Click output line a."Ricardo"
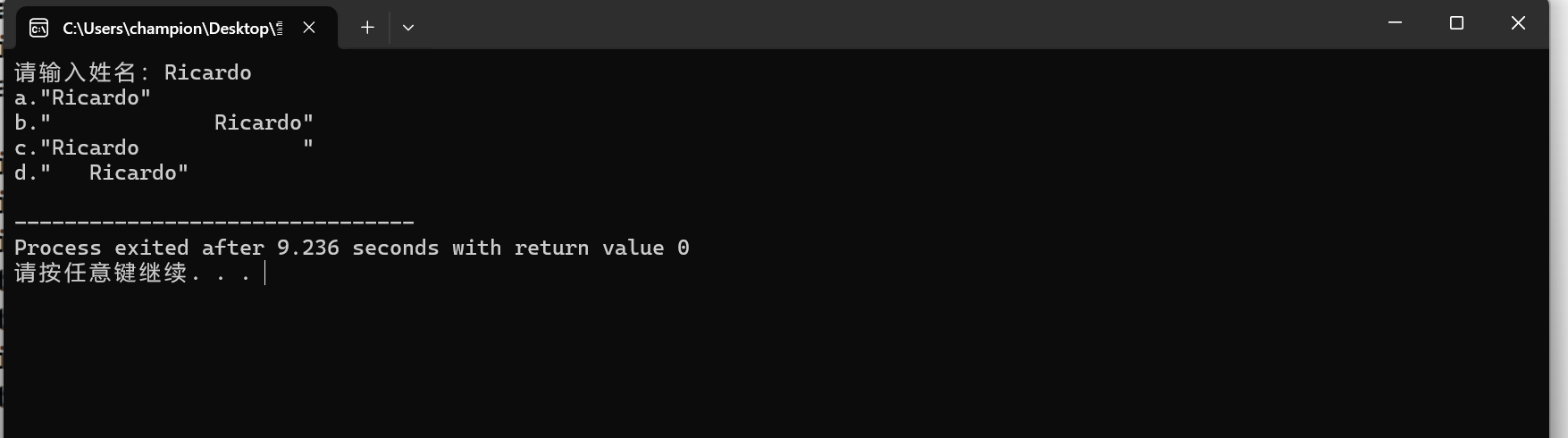Viewport: 1568px width, 438px height. (82, 97)
